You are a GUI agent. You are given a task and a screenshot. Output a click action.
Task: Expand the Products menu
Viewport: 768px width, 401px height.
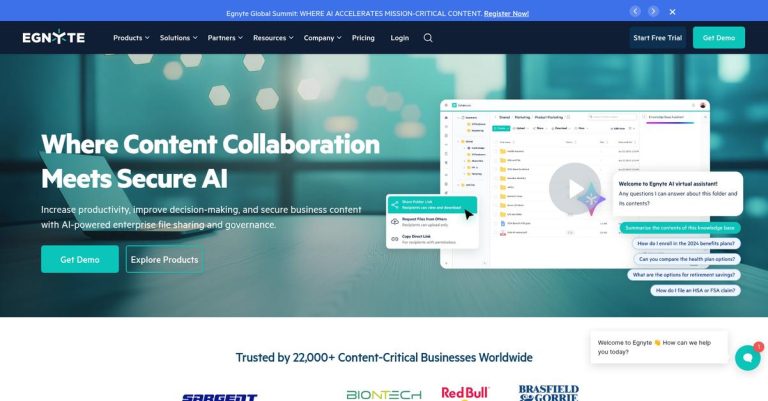tap(131, 38)
